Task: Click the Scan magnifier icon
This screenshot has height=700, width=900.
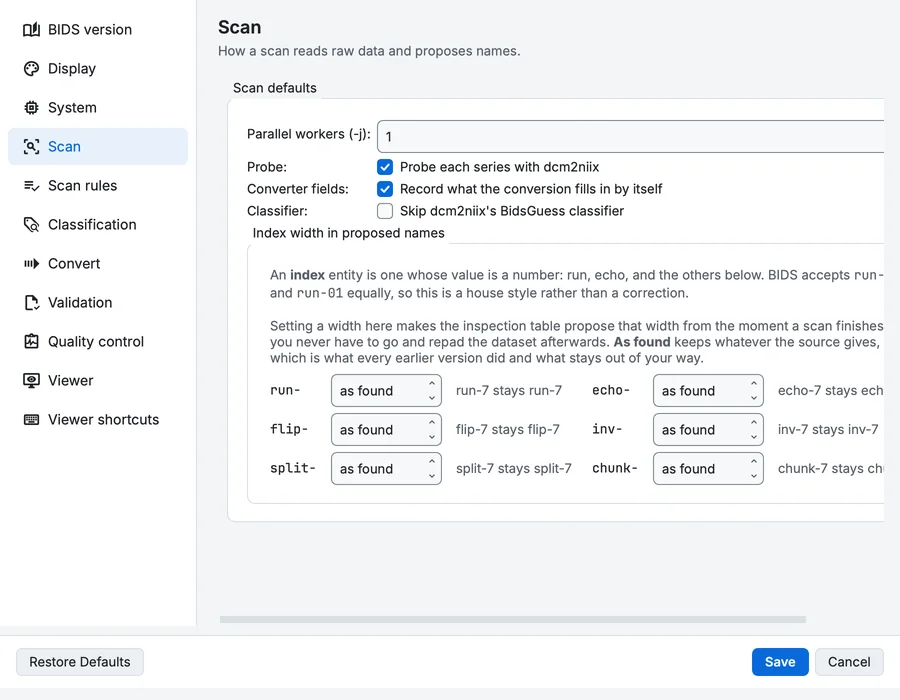Action: (32, 146)
